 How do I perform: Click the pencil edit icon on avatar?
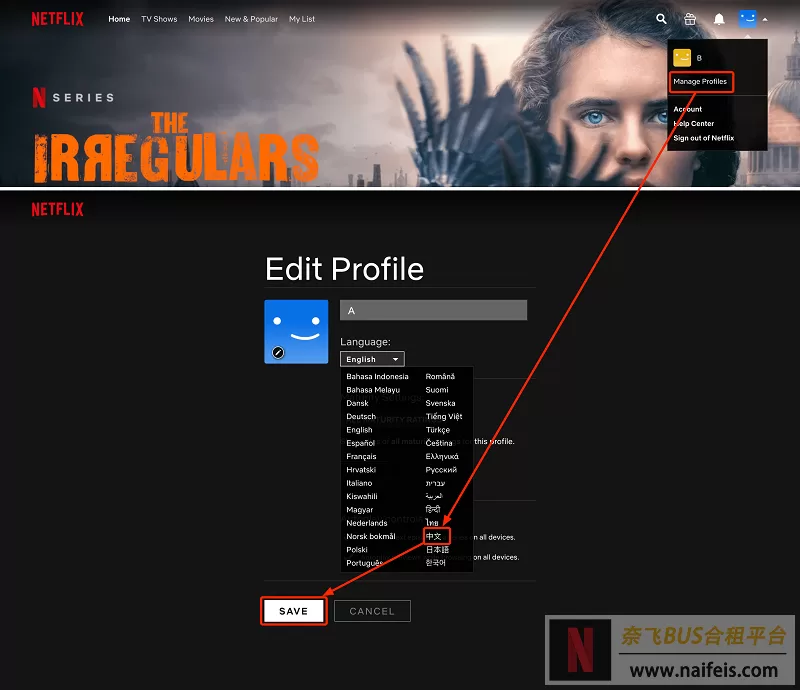pyautogui.click(x=278, y=352)
